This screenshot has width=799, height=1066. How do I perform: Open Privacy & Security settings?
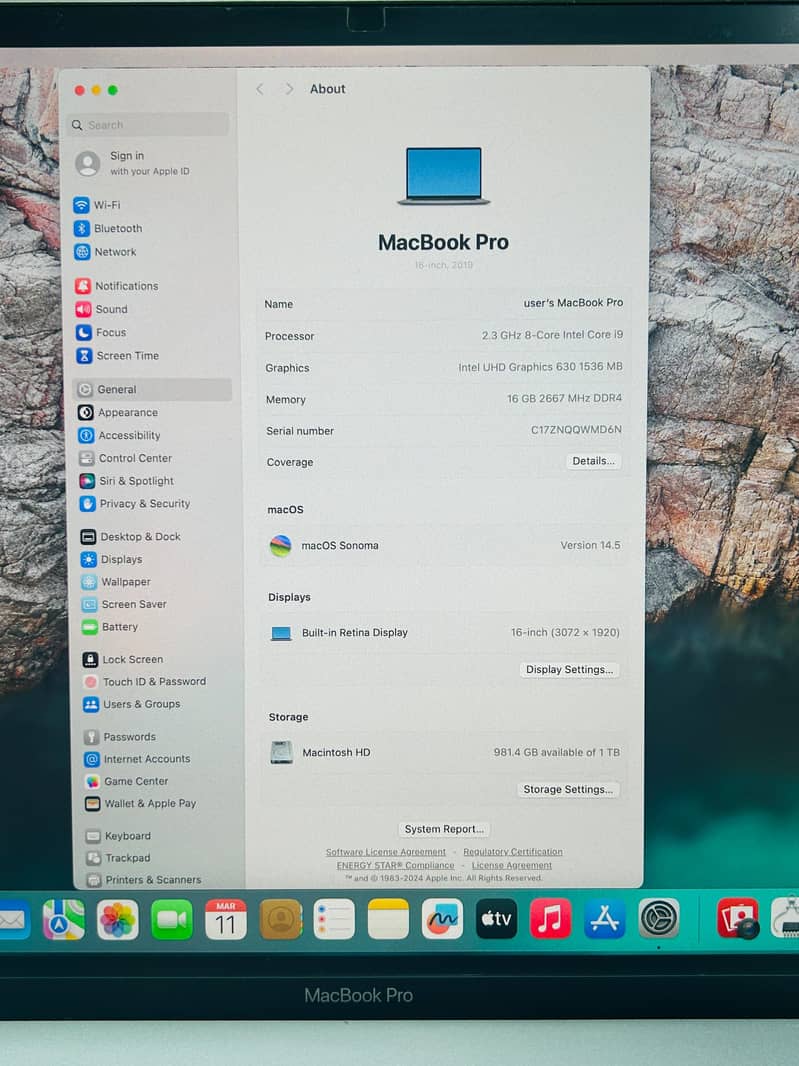tap(135, 504)
